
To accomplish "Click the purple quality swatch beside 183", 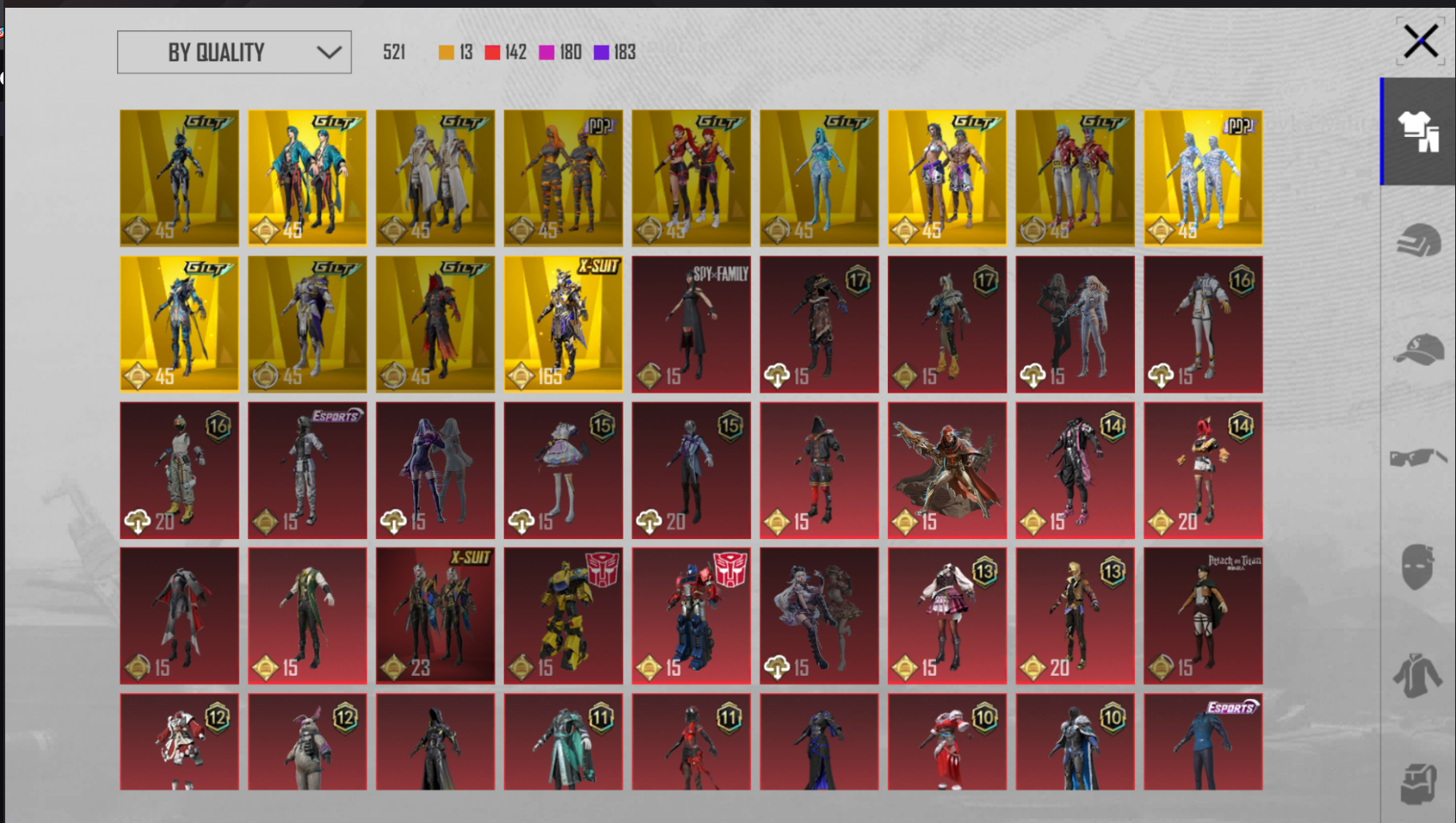I will coord(602,53).
